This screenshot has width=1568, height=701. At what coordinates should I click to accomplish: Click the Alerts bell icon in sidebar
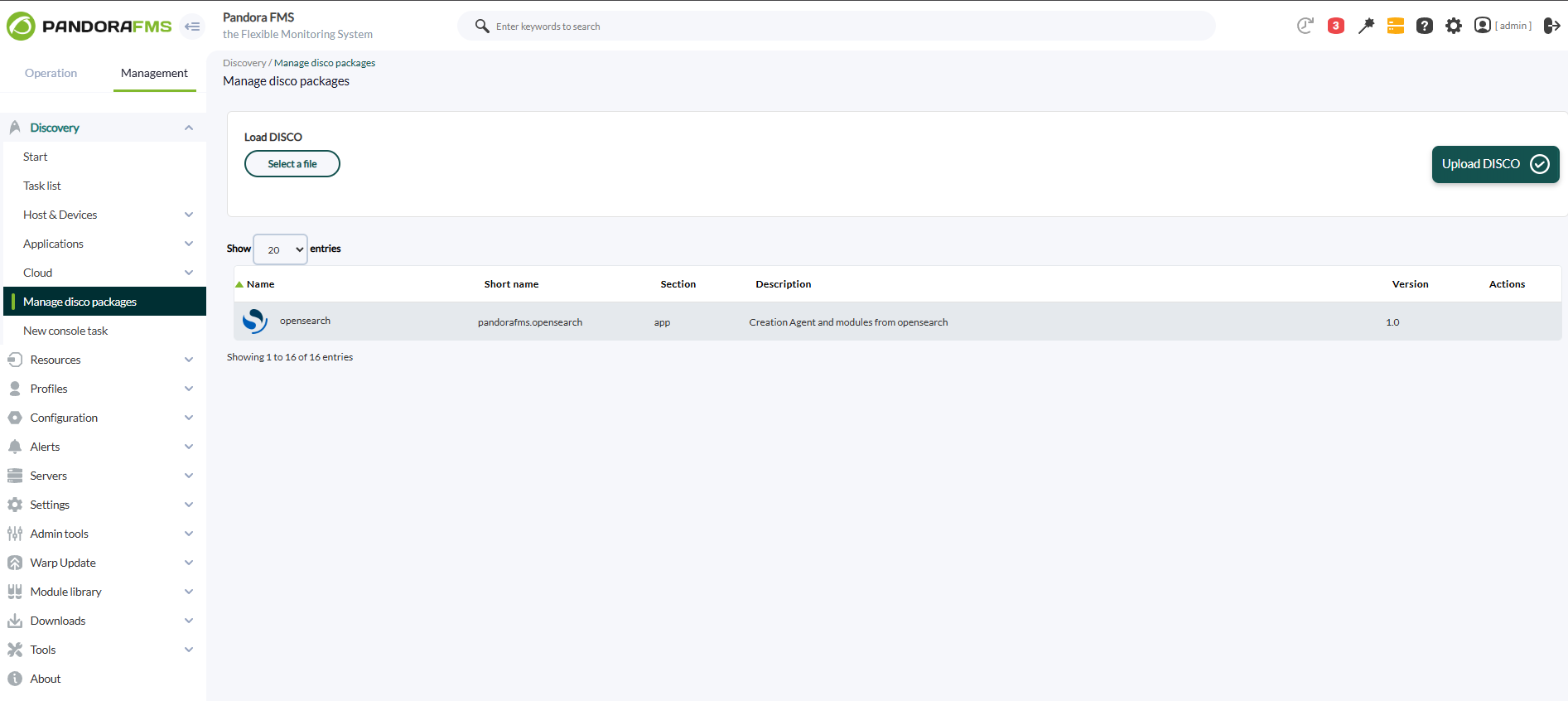pos(15,447)
